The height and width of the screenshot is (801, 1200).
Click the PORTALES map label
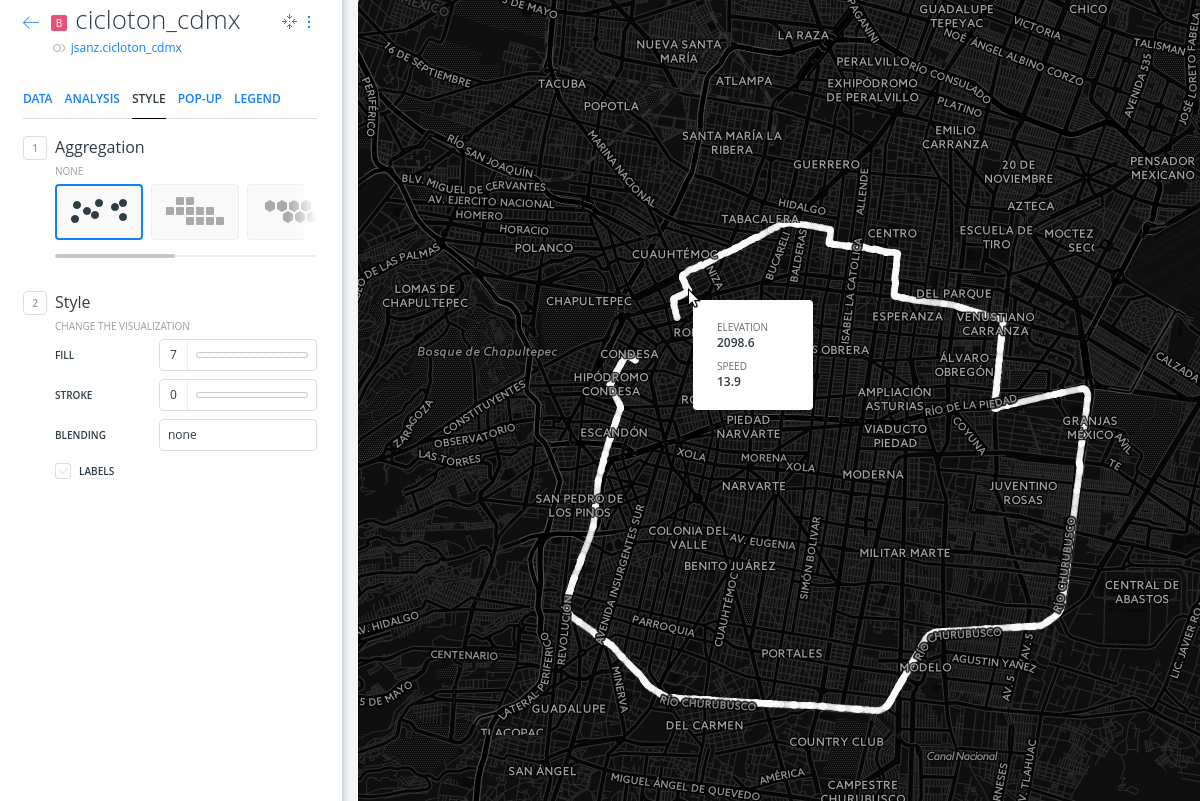pyautogui.click(x=792, y=653)
